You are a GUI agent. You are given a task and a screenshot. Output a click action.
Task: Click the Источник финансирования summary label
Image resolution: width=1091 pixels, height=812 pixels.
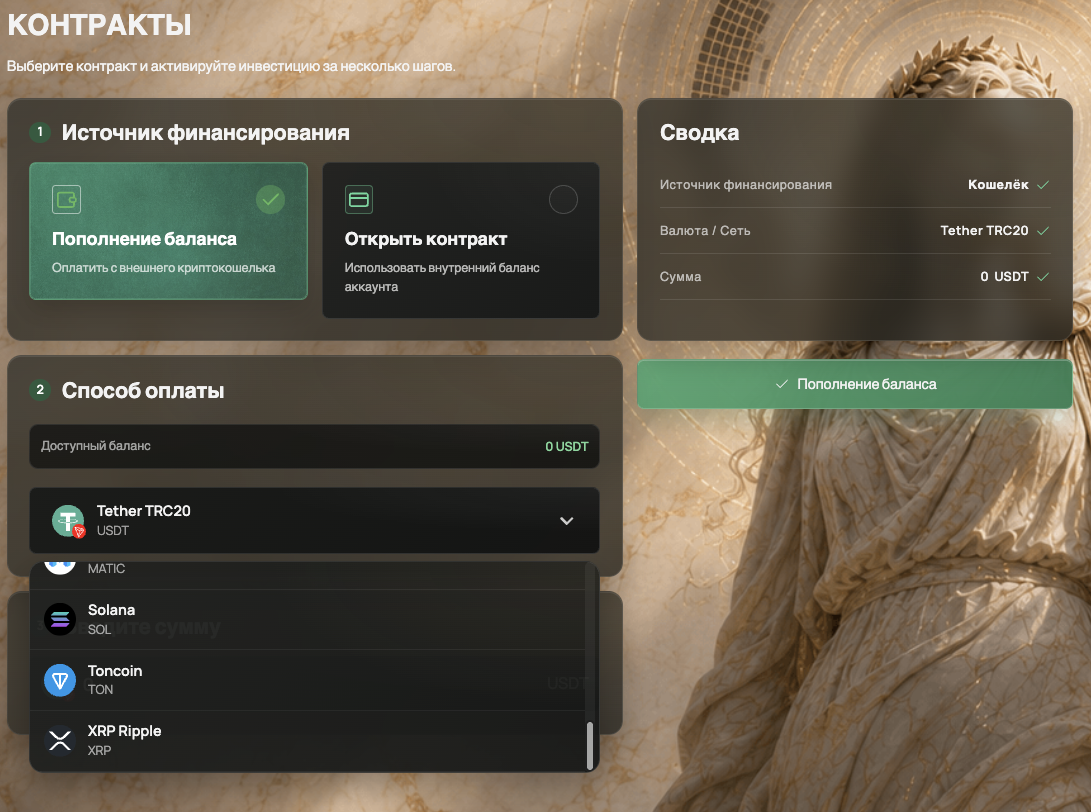click(746, 185)
